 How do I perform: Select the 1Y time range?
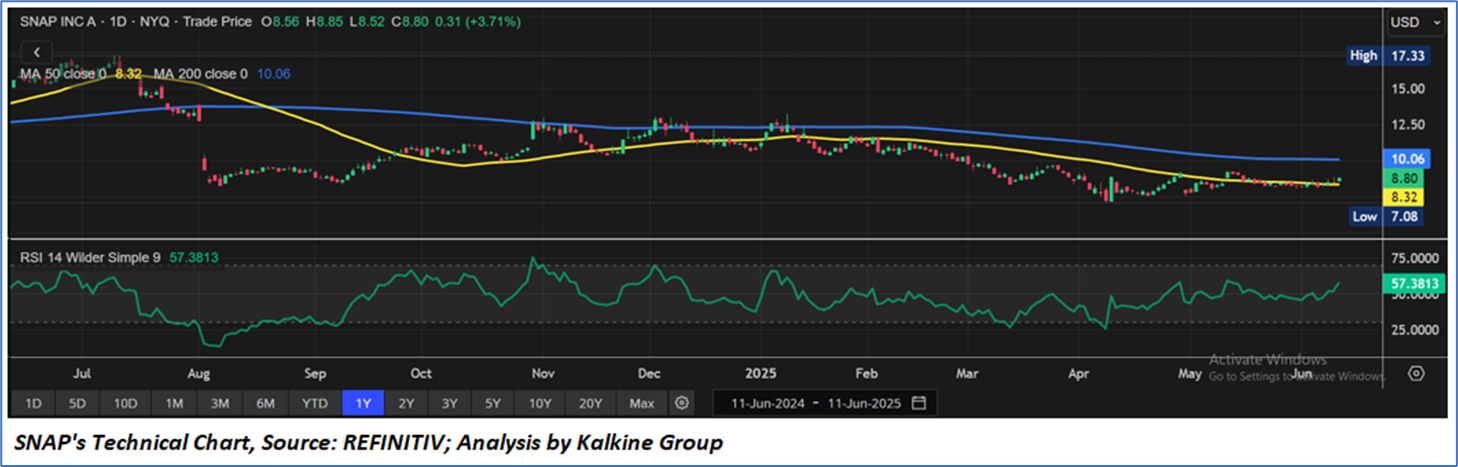click(x=362, y=403)
